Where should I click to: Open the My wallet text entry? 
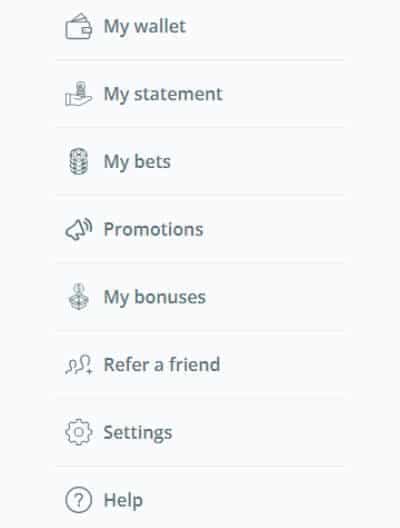point(145,27)
